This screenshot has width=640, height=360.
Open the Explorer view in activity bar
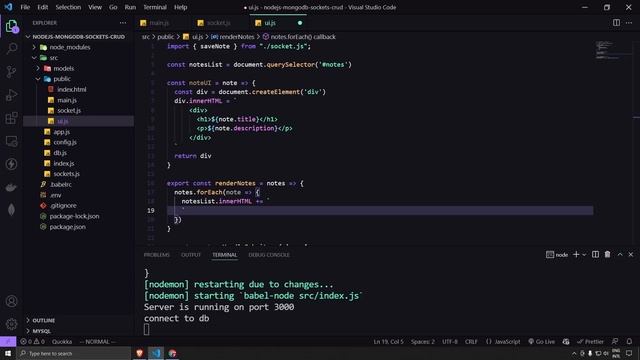tap(11, 27)
